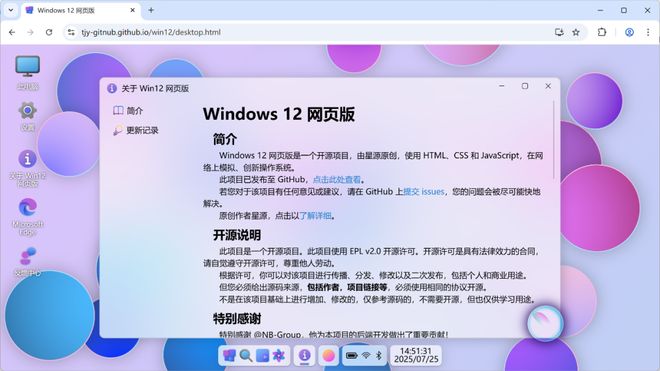This screenshot has width=660, height=371.
Task: Open the taskbar widgets panel icon
Action: click(x=262, y=356)
